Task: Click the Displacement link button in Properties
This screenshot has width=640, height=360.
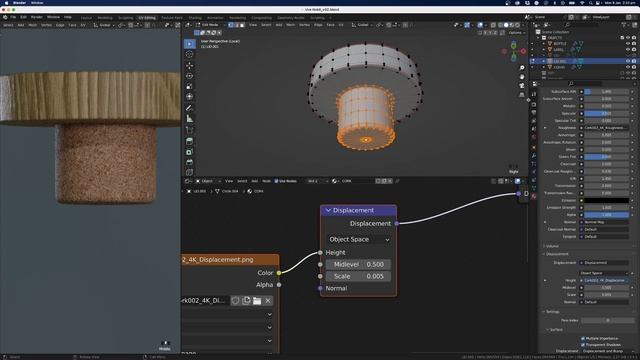Action: [x=604, y=263]
